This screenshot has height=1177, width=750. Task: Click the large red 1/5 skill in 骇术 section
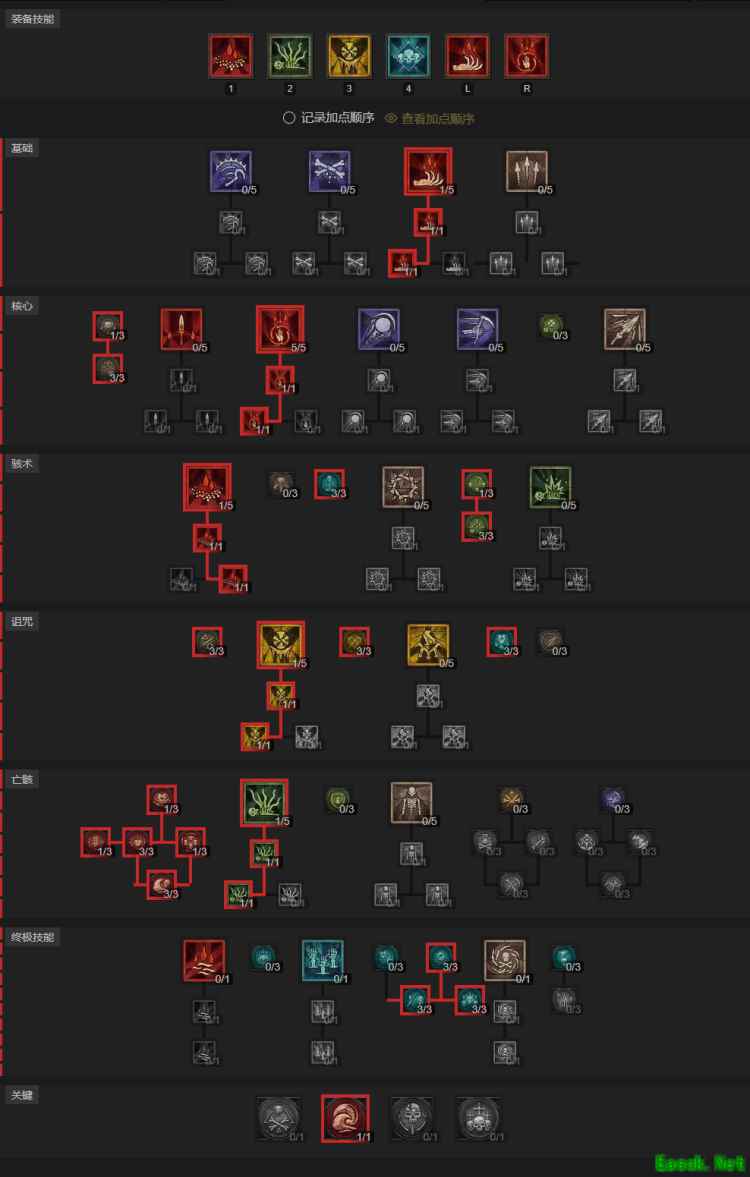(207, 487)
